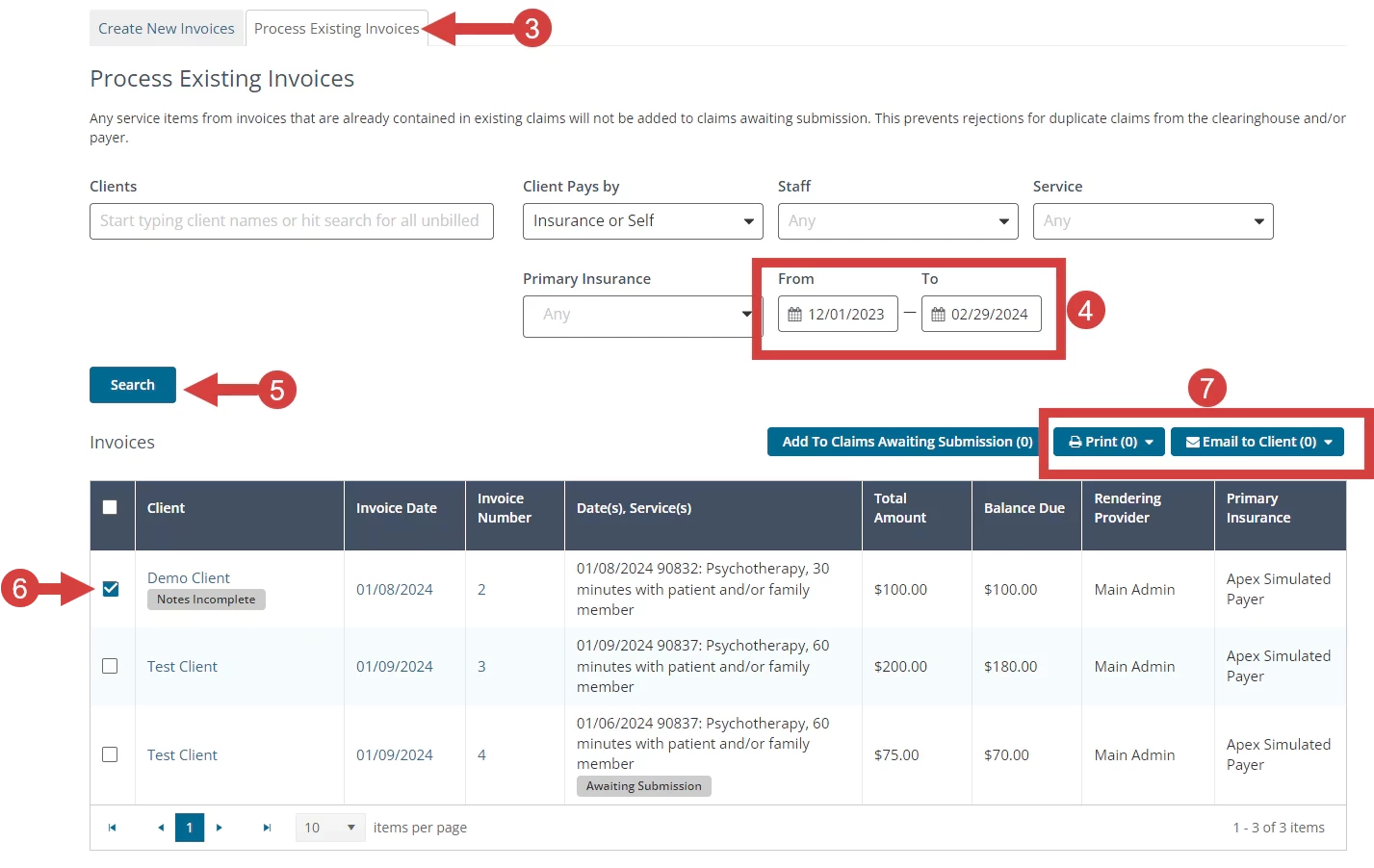Open Test Client link for invoice 3
The width and height of the screenshot is (1374, 868).
[182, 666]
